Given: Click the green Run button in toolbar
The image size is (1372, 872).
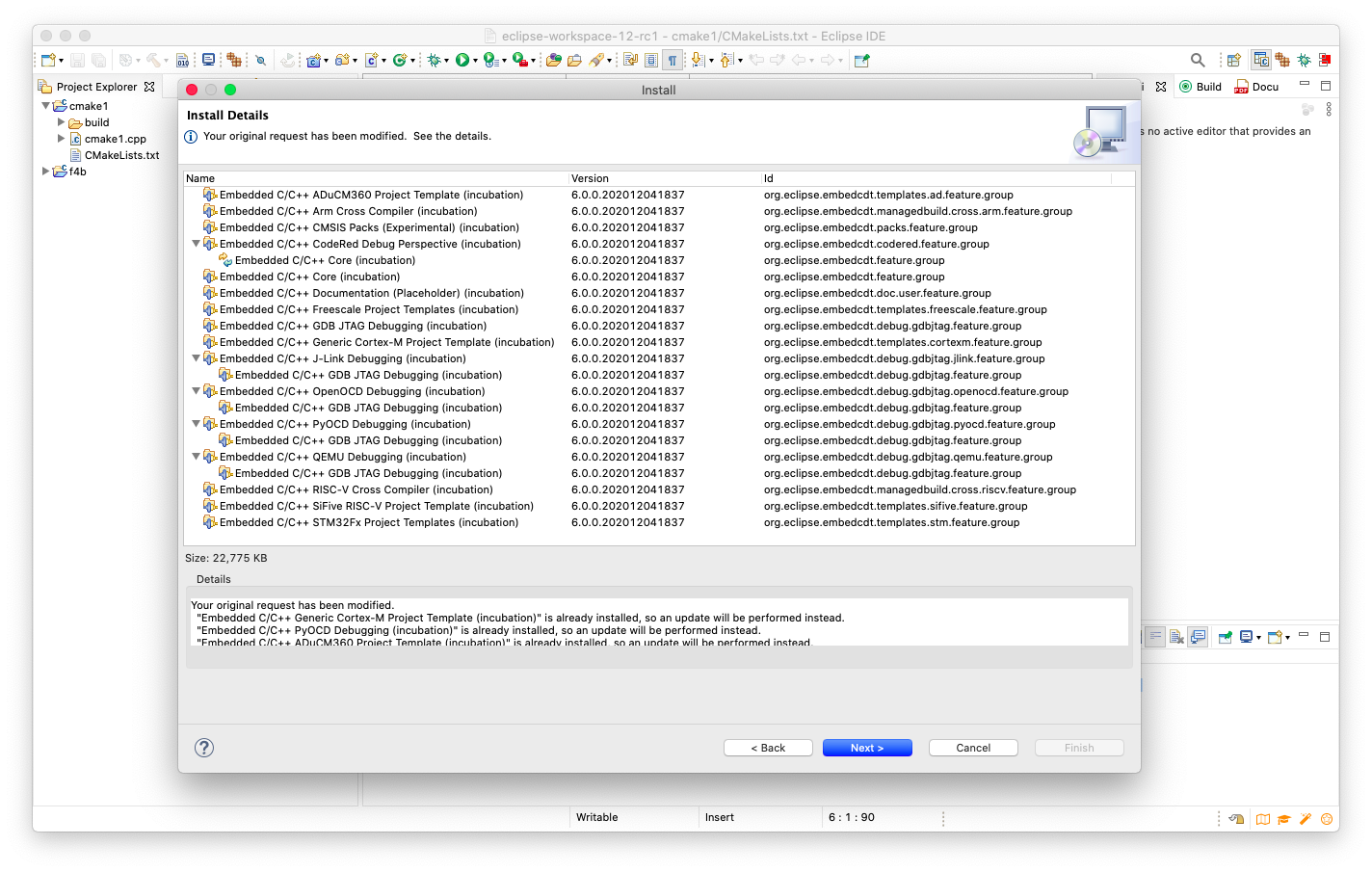Looking at the screenshot, I should click(x=462, y=60).
